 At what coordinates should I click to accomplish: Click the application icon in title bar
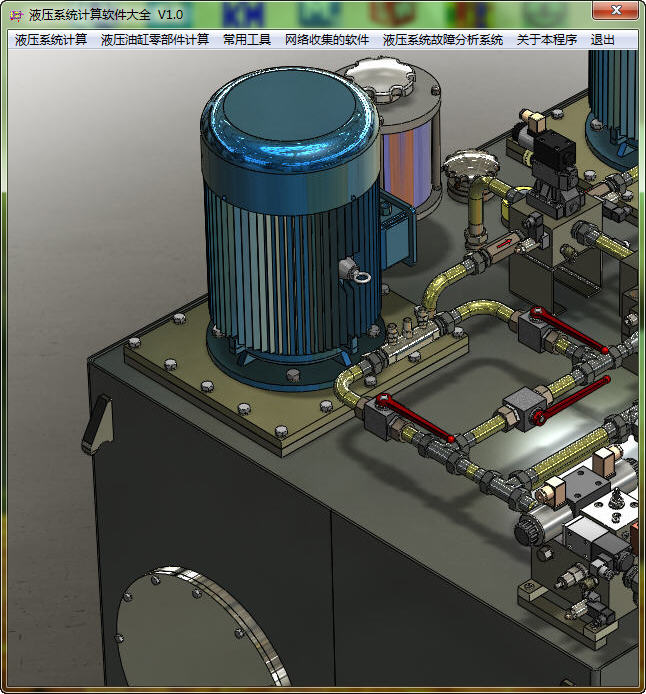pyautogui.click(x=16, y=15)
